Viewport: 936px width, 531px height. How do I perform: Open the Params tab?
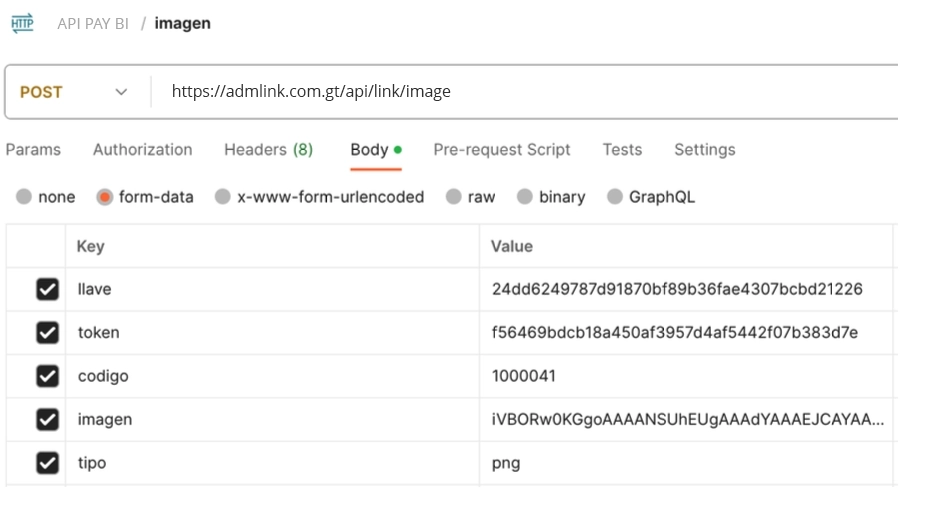point(33,150)
